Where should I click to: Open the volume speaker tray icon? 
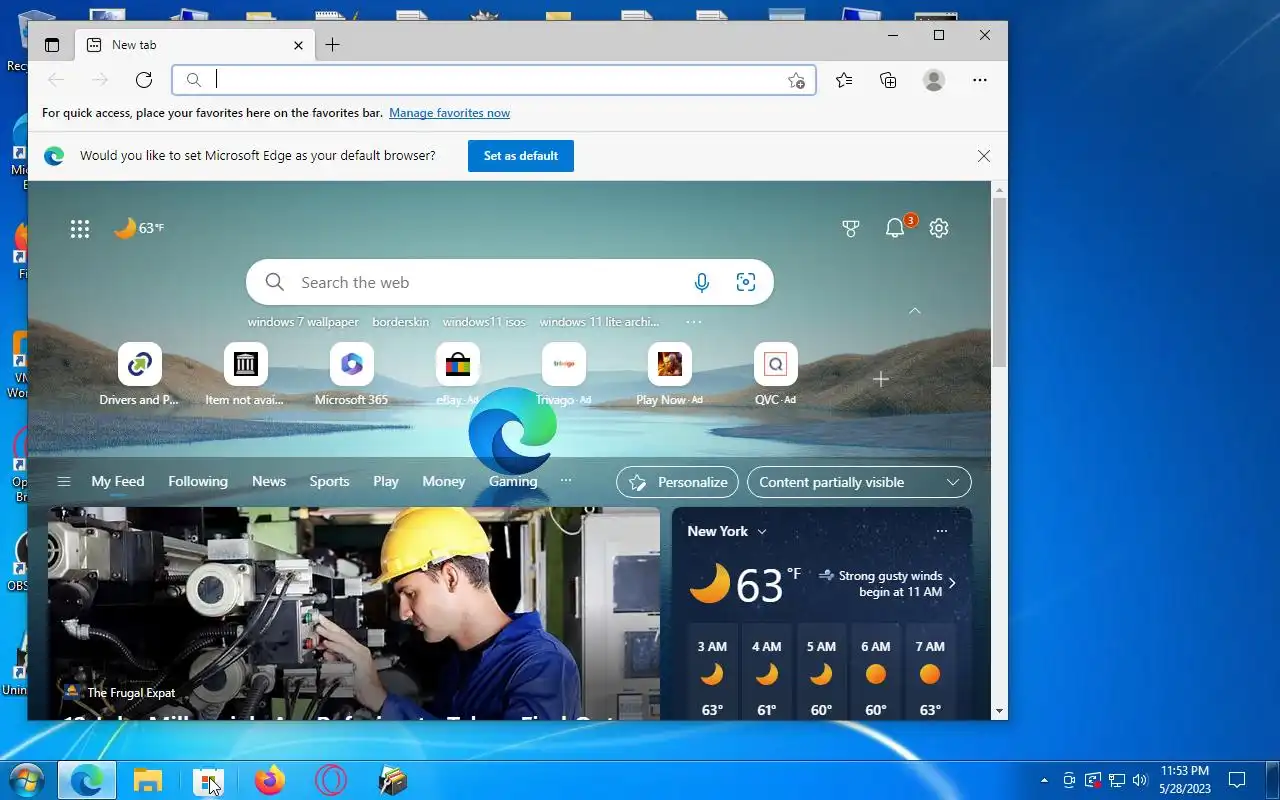click(x=1140, y=780)
